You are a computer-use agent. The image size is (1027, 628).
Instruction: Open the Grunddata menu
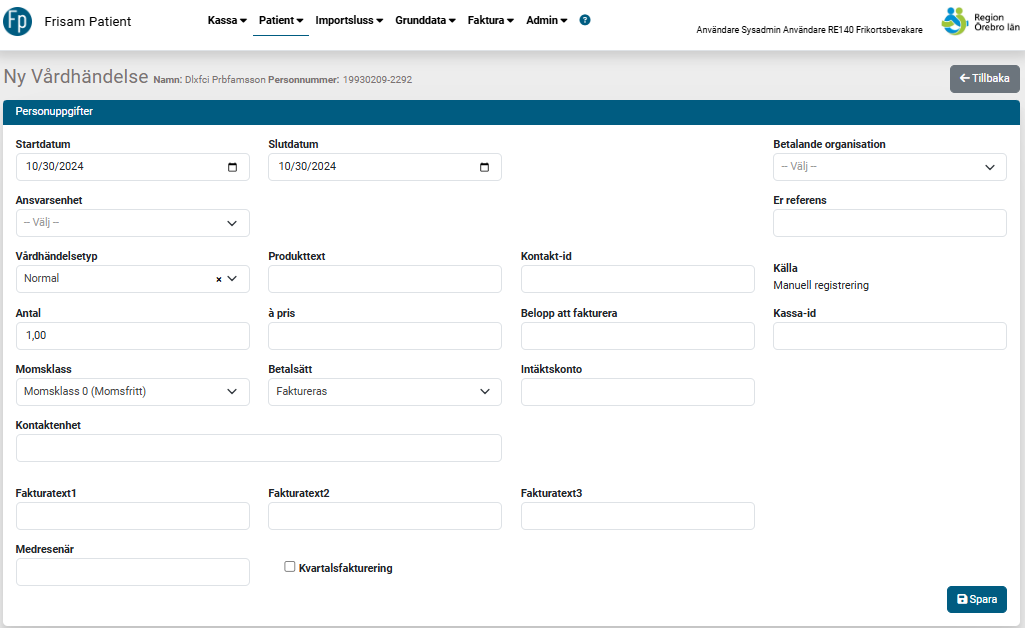pos(425,20)
